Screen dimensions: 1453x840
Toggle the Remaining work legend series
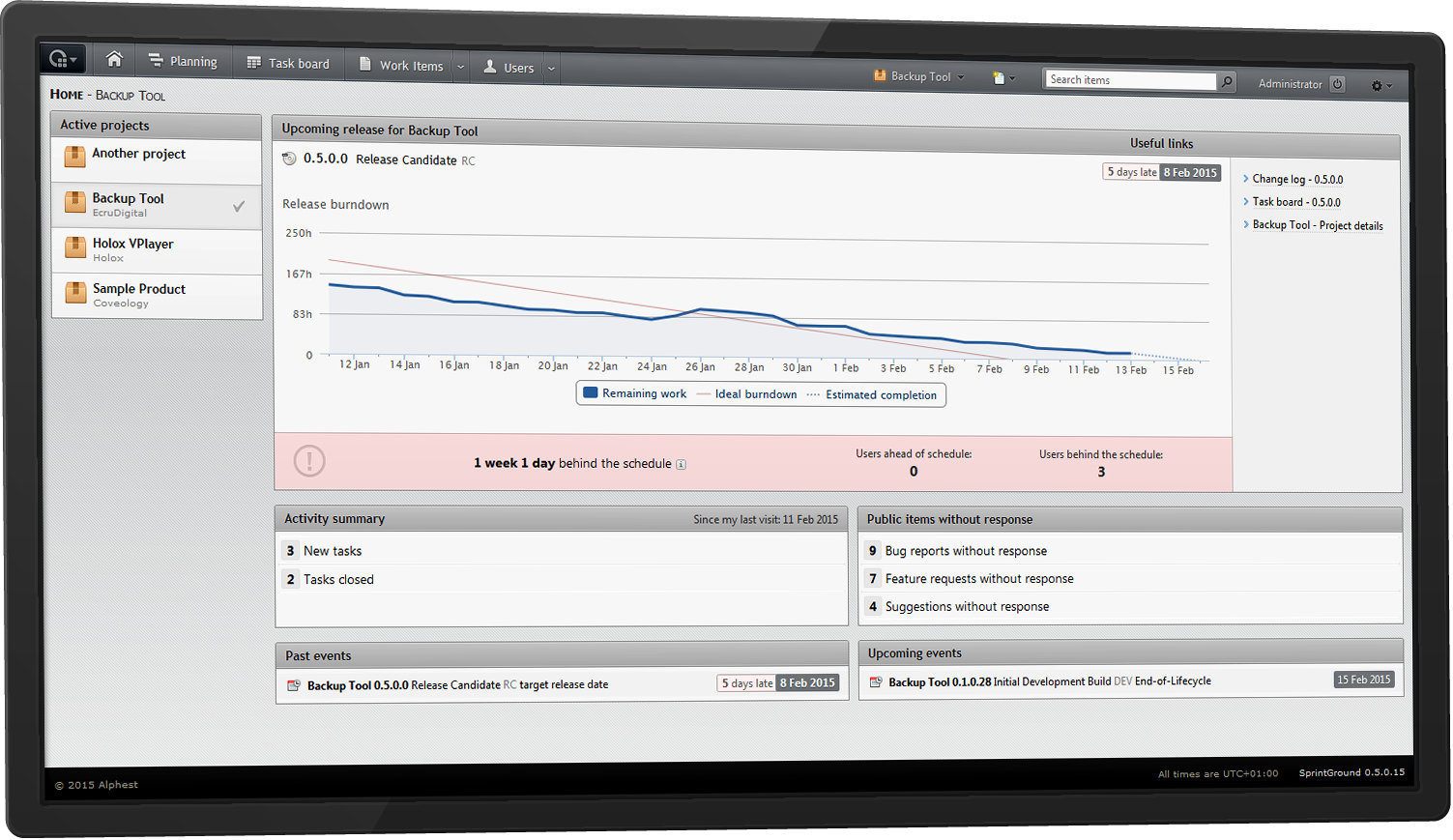[x=635, y=393]
